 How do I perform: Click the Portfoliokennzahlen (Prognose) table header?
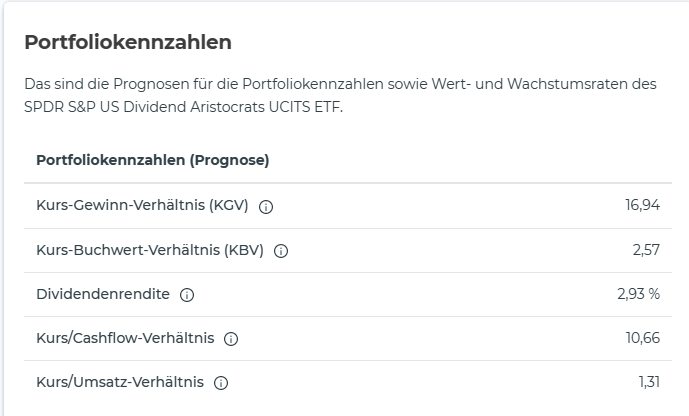pyautogui.click(x=153, y=160)
